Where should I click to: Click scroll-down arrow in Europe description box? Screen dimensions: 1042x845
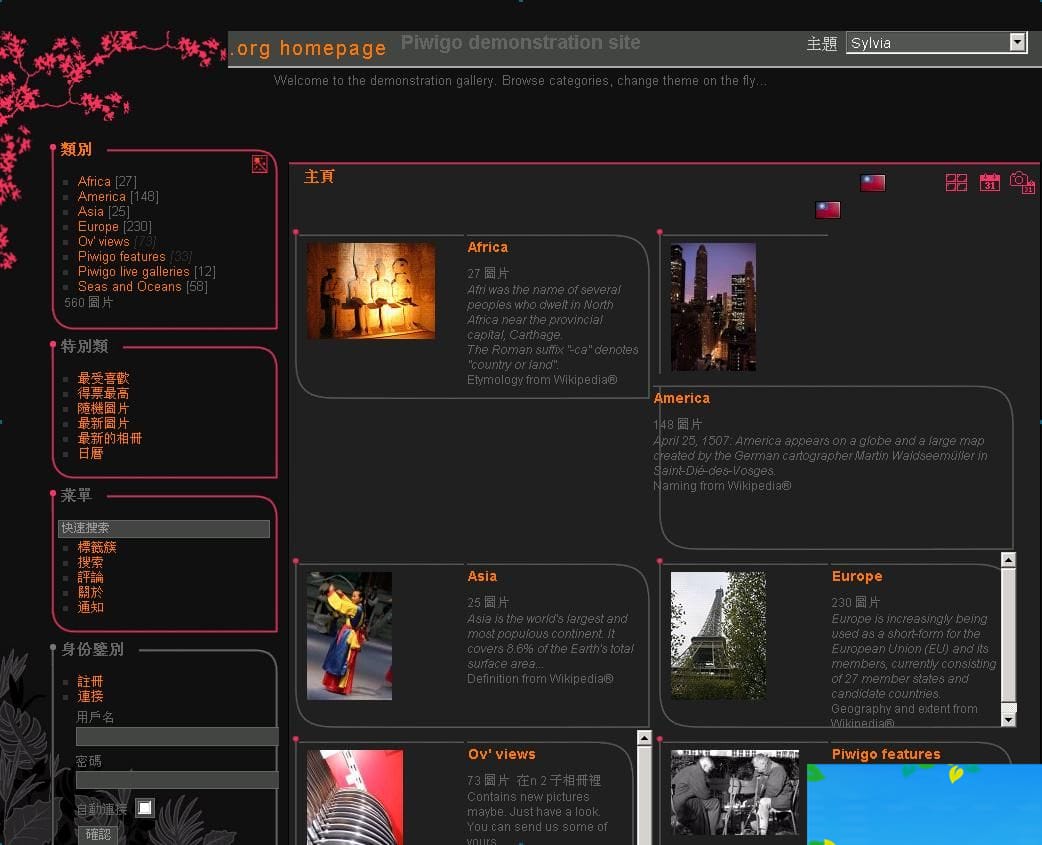click(1008, 718)
